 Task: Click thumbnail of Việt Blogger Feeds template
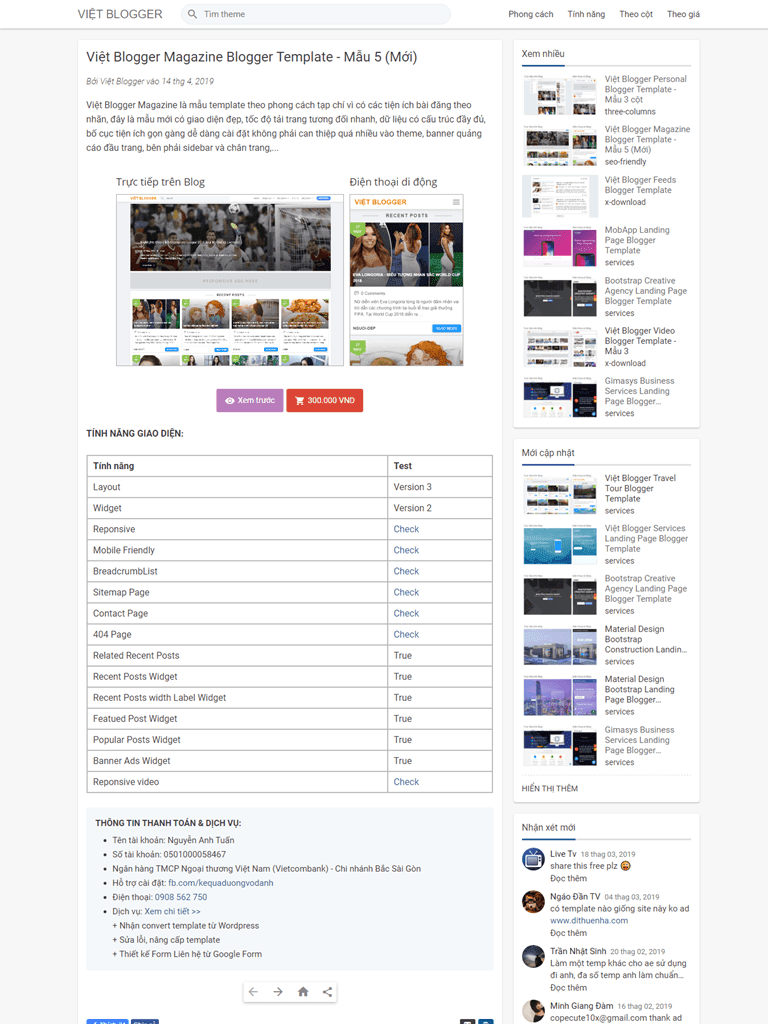pyautogui.click(x=560, y=196)
